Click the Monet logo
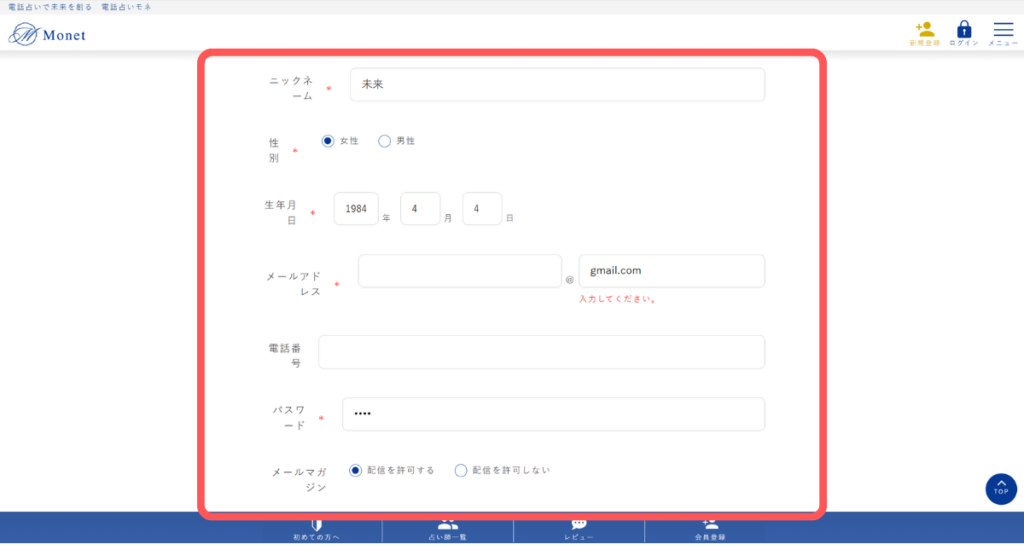This screenshot has width=1024, height=550. point(48,35)
